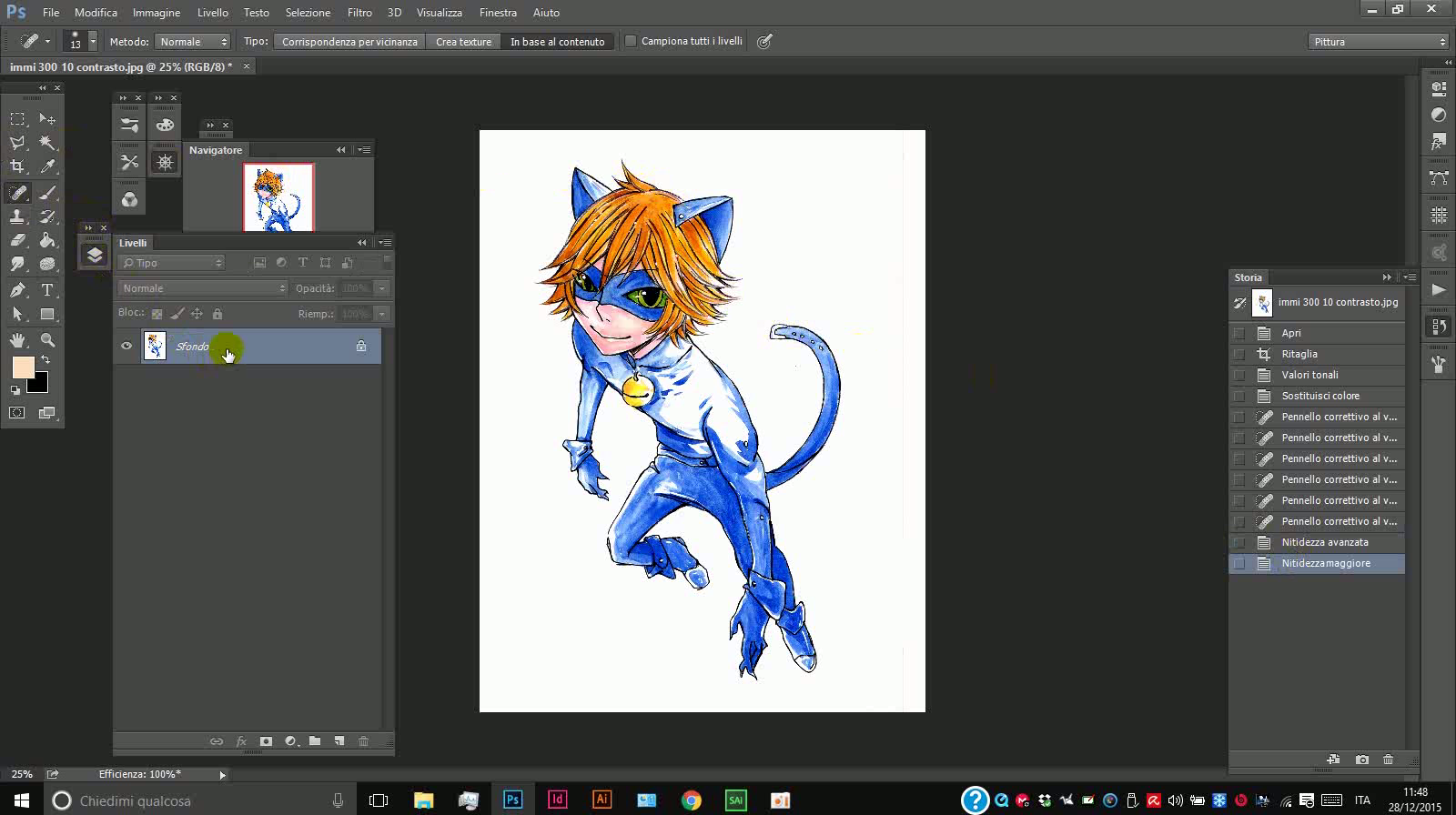Click the Layers collapsed panel icon
The height and width of the screenshot is (815, 1456).
click(95, 255)
